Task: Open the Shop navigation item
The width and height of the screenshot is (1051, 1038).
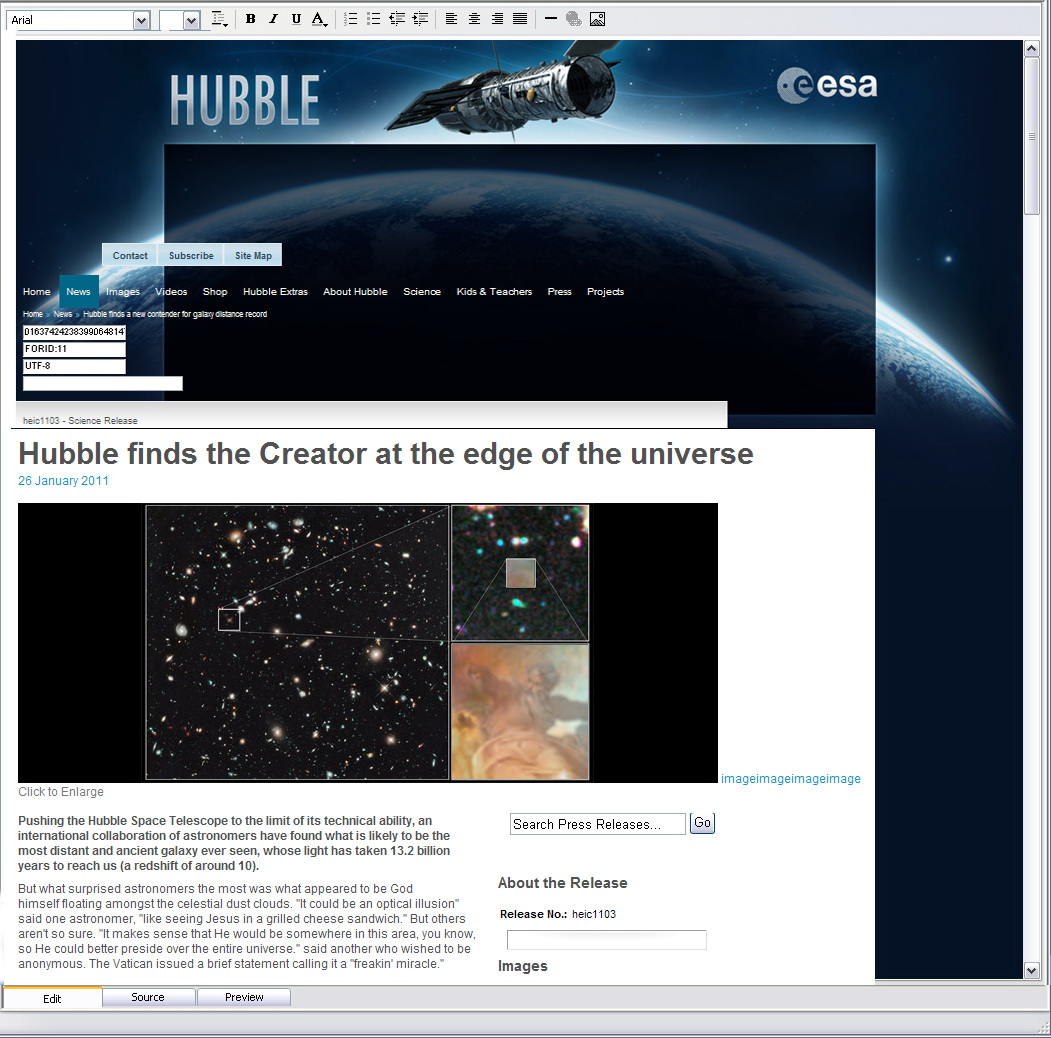Action: coord(215,291)
